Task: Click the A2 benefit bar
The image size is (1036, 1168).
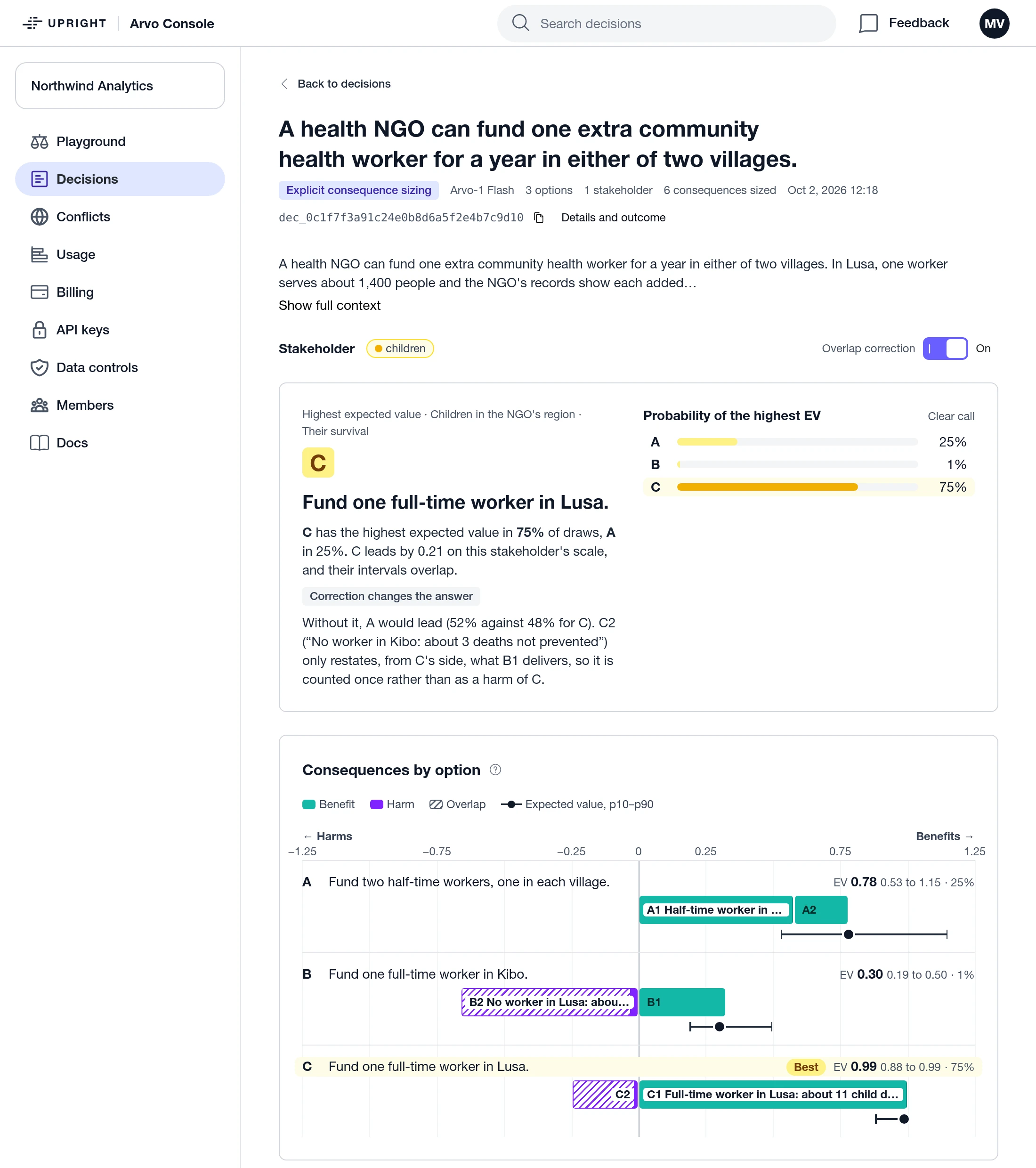Action: click(x=821, y=910)
